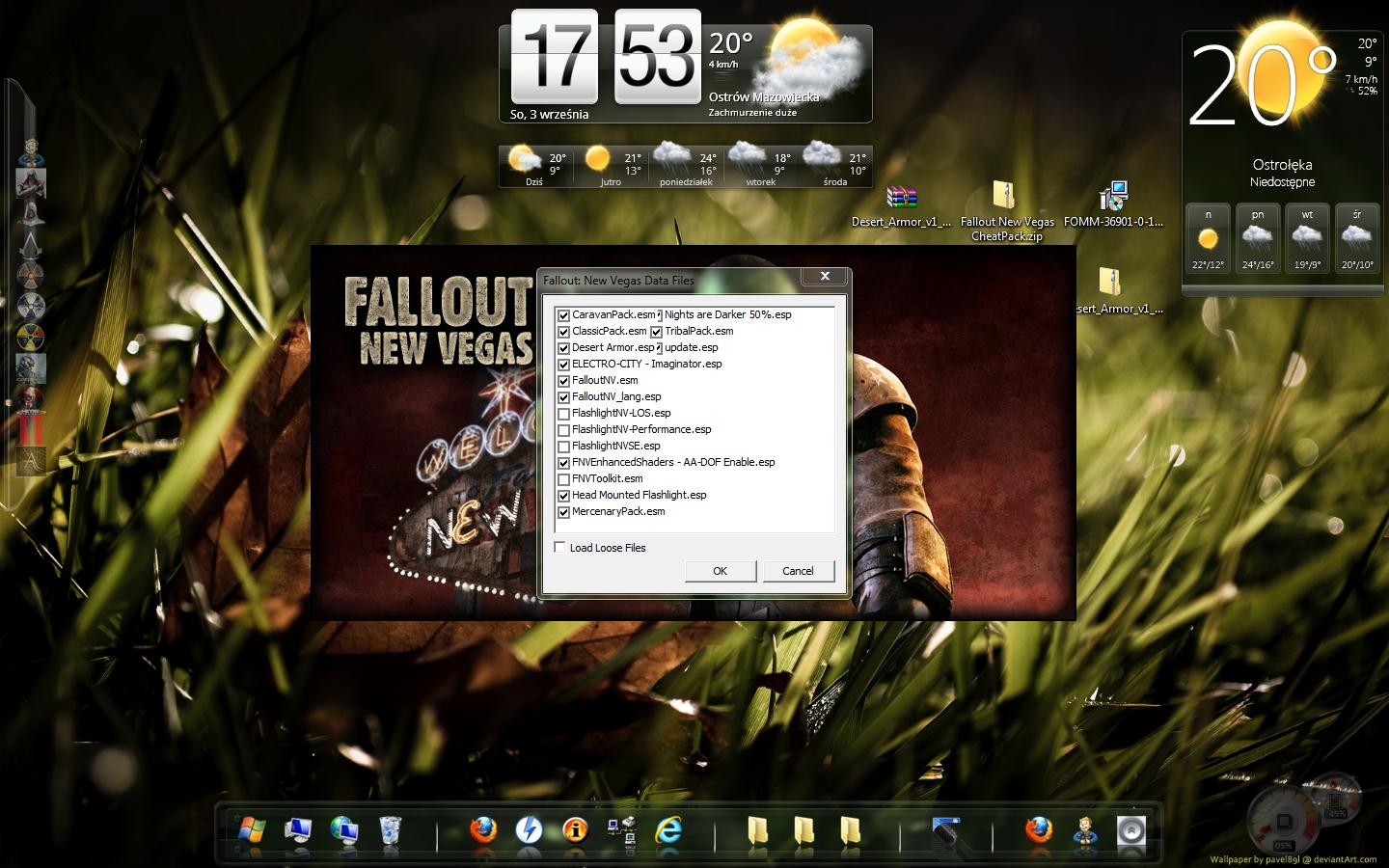The height and width of the screenshot is (868, 1389).
Task: Launch the Crysis icon in sidebar
Action: pos(30,369)
